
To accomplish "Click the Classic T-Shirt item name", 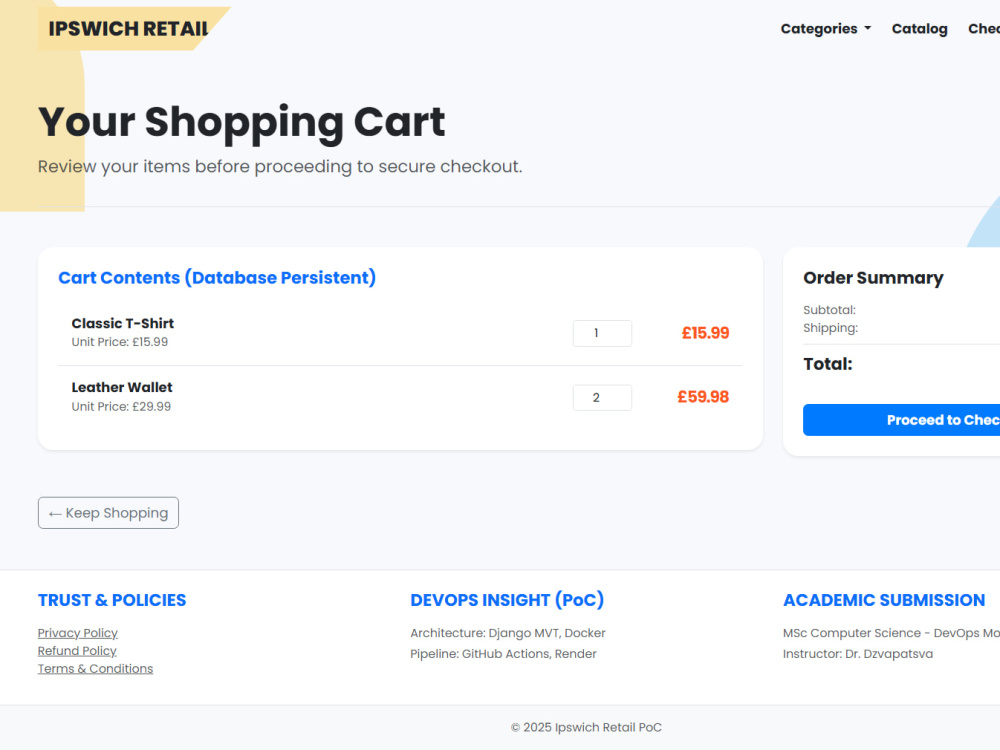I will 122,323.
